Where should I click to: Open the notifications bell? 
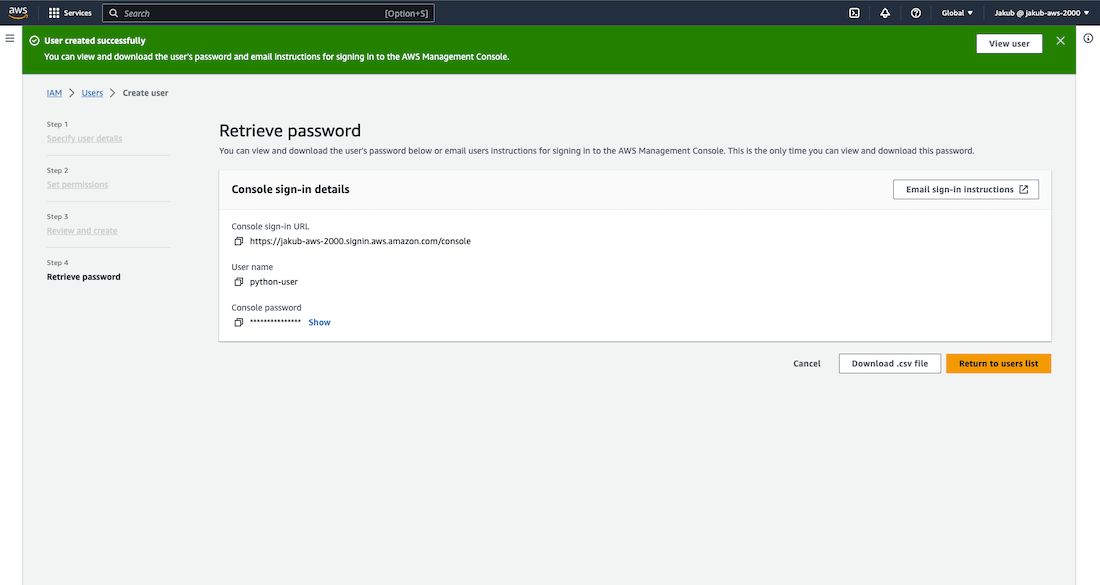pyautogui.click(x=885, y=13)
